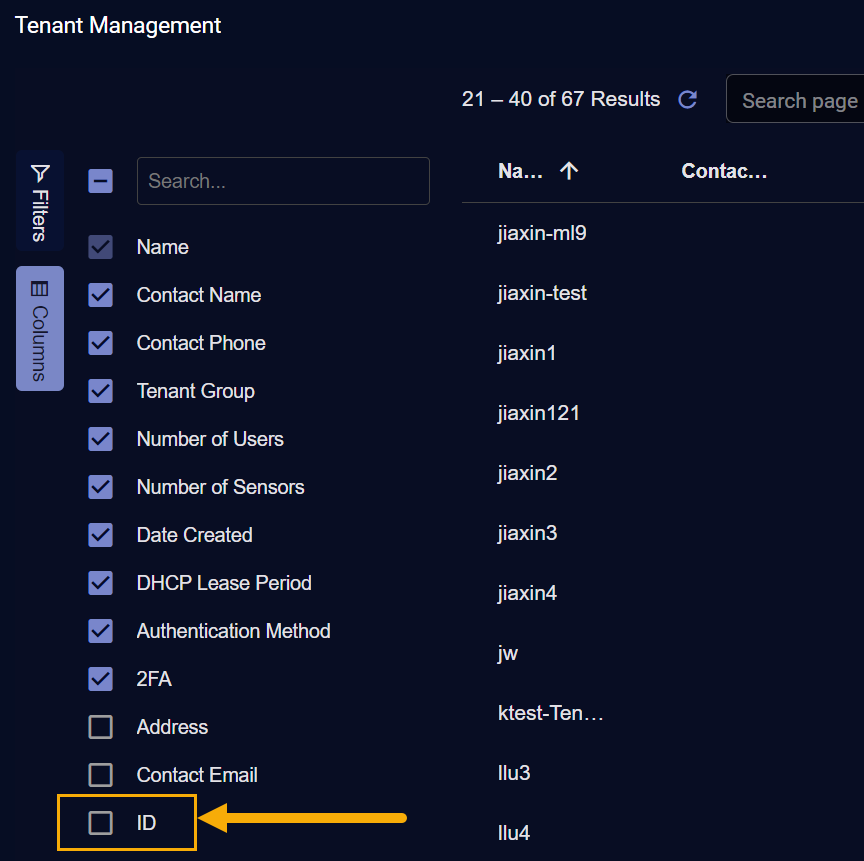The width and height of the screenshot is (864, 861).
Task: Click the Search page input field
Action: (798, 100)
